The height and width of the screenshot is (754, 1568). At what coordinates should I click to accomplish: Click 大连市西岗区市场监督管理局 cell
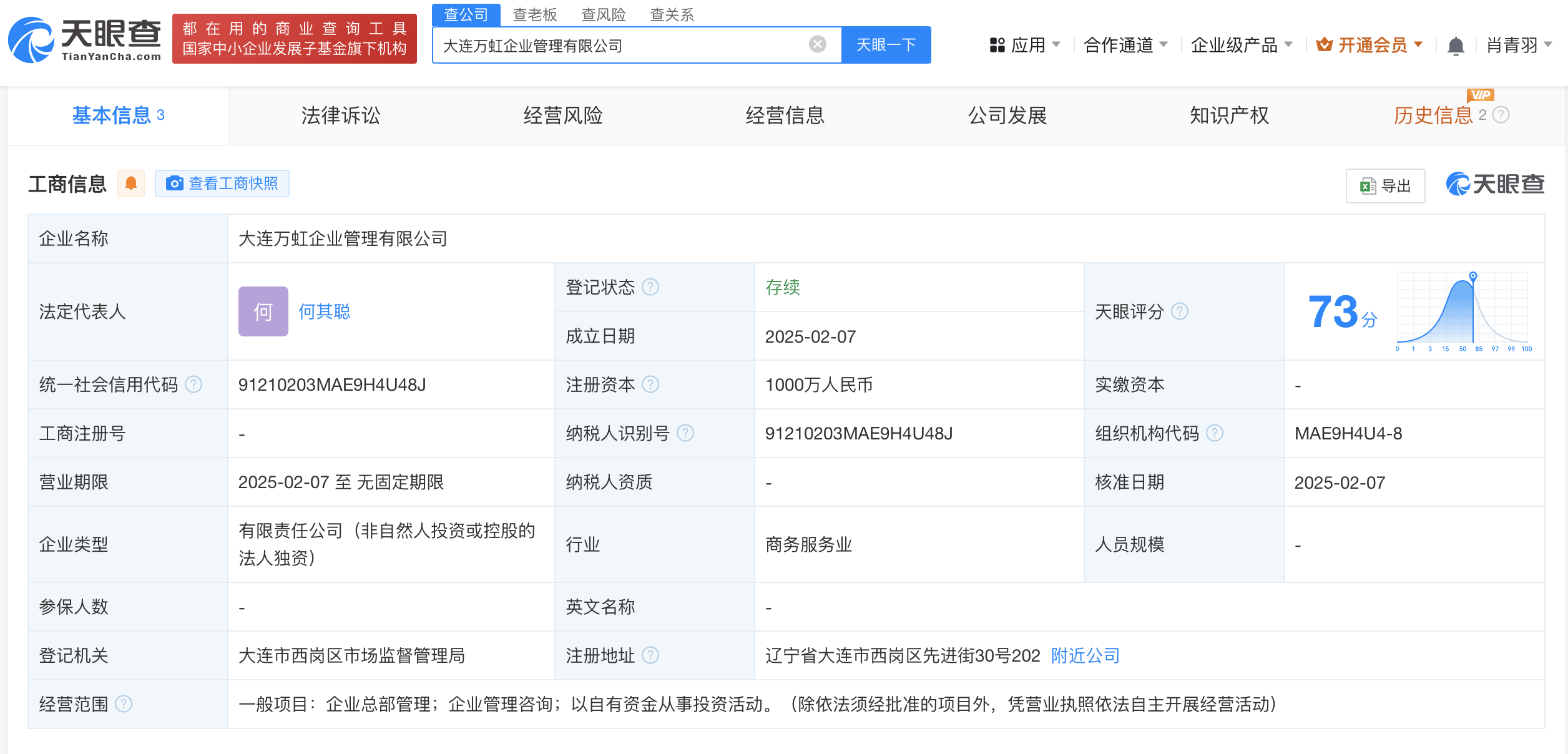[x=352, y=655]
